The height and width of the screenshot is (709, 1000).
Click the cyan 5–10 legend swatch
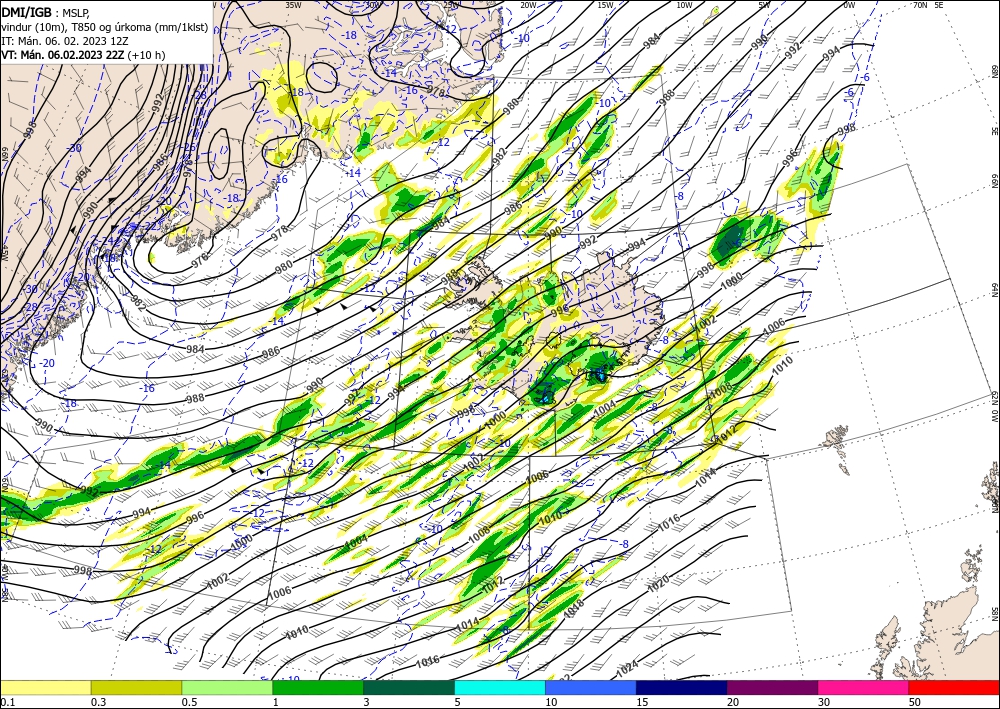tap(500, 687)
